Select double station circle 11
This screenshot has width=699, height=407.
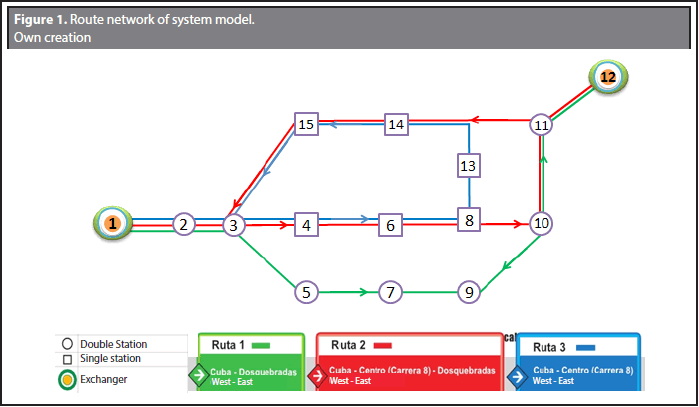(541, 125)
